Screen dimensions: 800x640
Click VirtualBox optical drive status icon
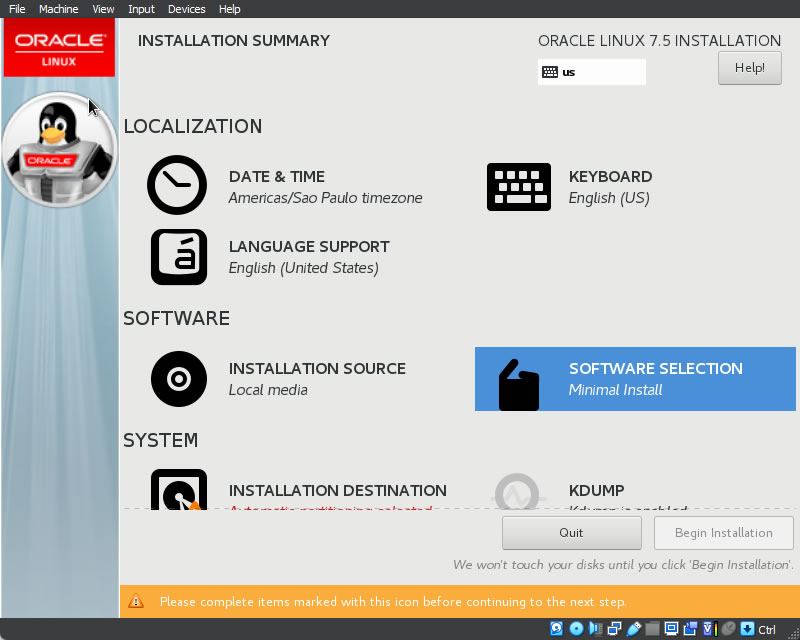[576, 628]
